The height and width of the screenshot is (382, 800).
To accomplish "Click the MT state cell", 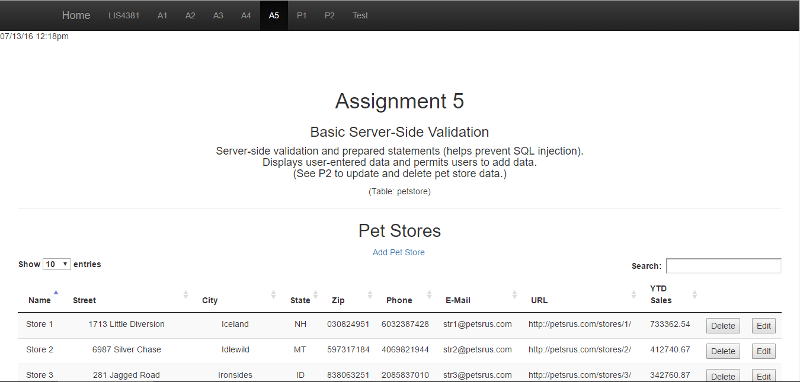I will (x=300, y=350).
